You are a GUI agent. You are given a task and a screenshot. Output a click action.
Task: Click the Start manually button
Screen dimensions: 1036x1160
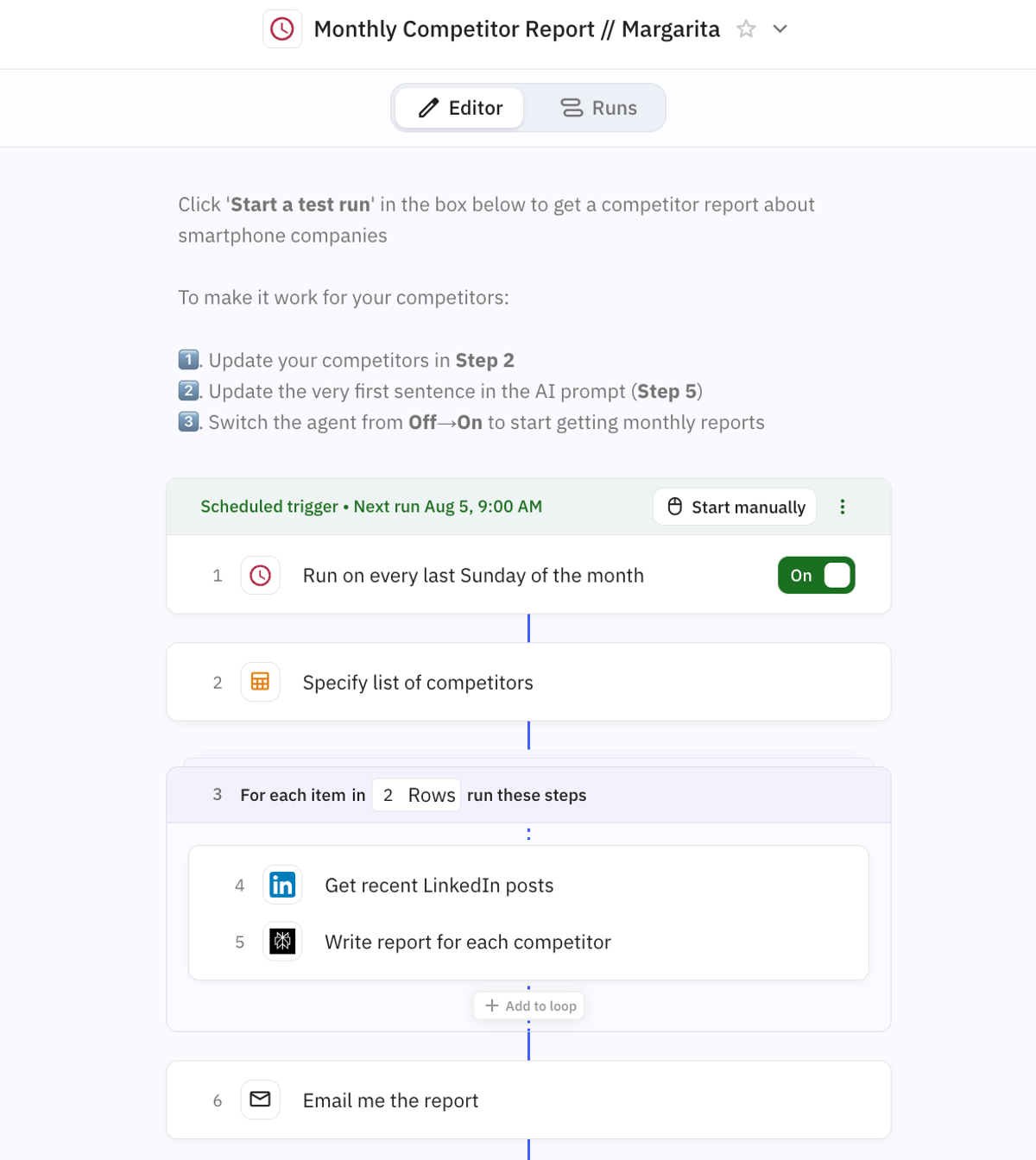click(735, 507)
